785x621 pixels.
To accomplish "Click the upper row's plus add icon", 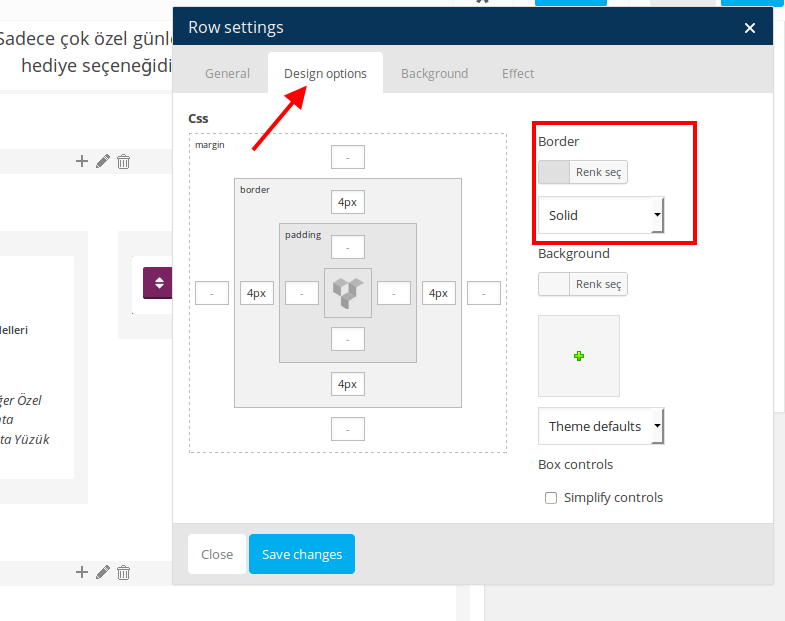I will point(82,161).
